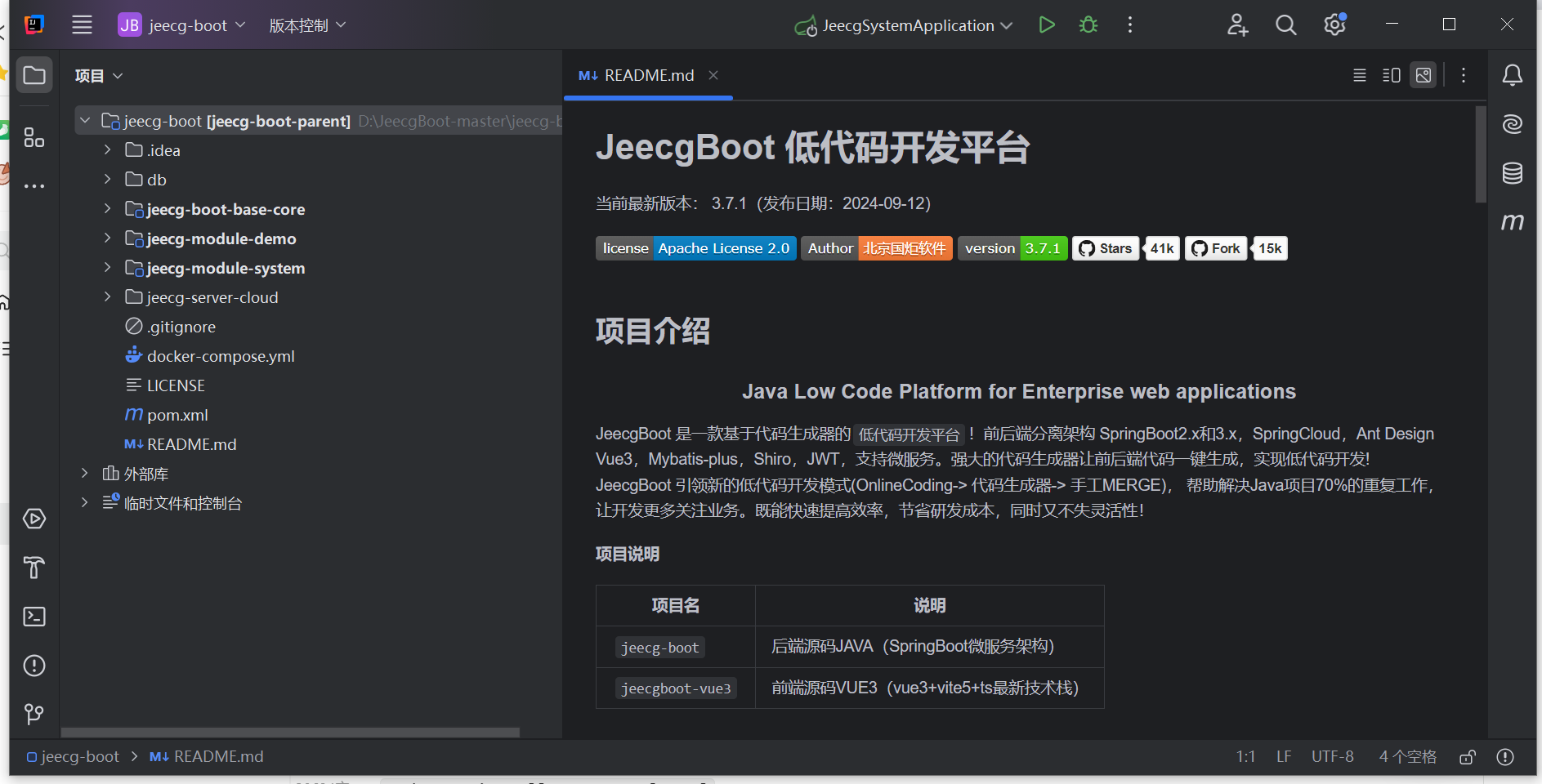1542x784 pixels.
Task: Close the README.md tab
Action: pyautogui.click(x=713, y=75)
